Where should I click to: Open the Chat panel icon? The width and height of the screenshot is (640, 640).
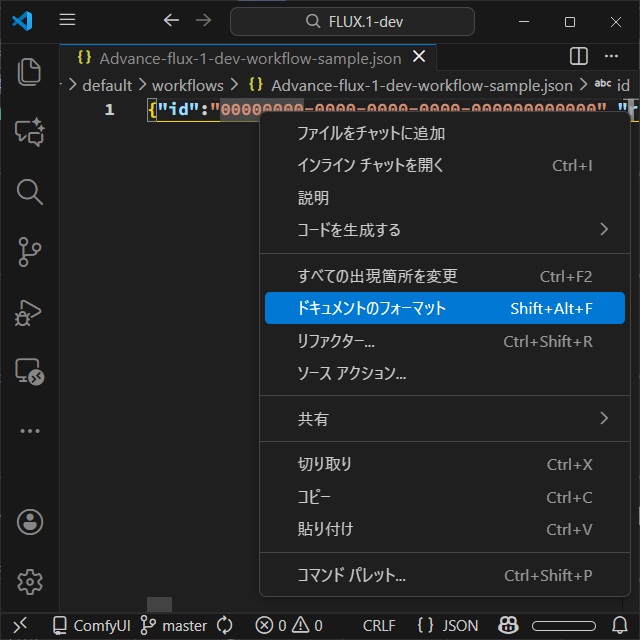click(x=29, y=132)
